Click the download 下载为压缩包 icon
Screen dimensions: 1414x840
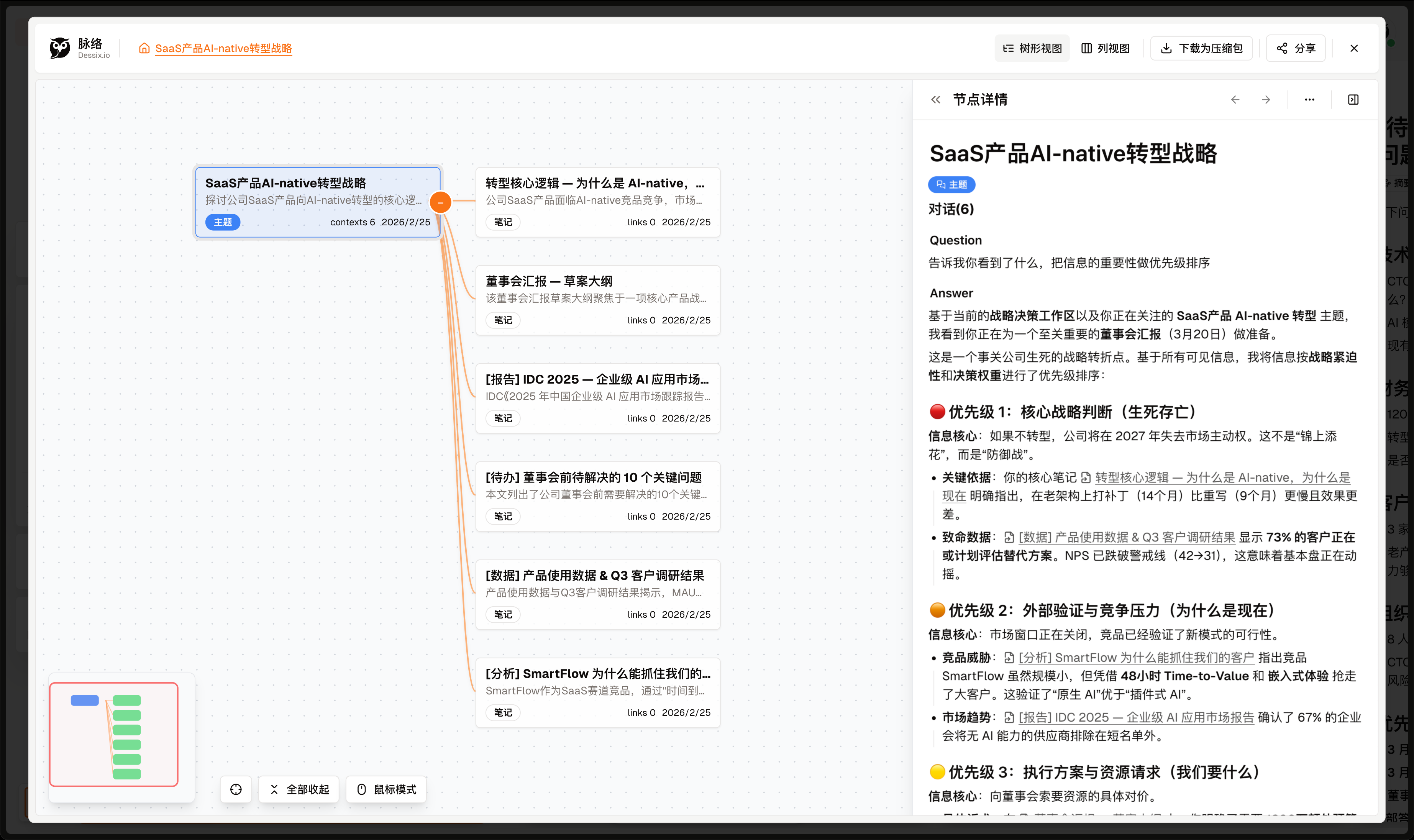tap(1166, 48)
